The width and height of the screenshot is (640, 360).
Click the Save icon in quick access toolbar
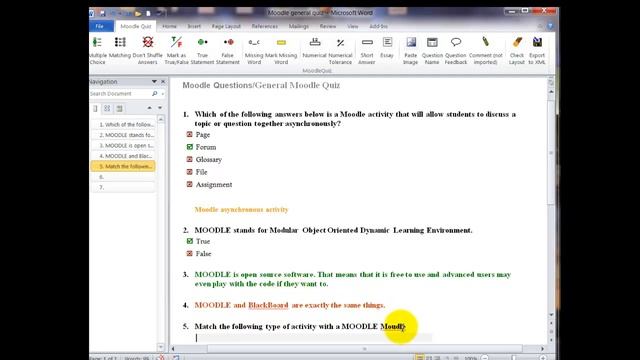102,13
